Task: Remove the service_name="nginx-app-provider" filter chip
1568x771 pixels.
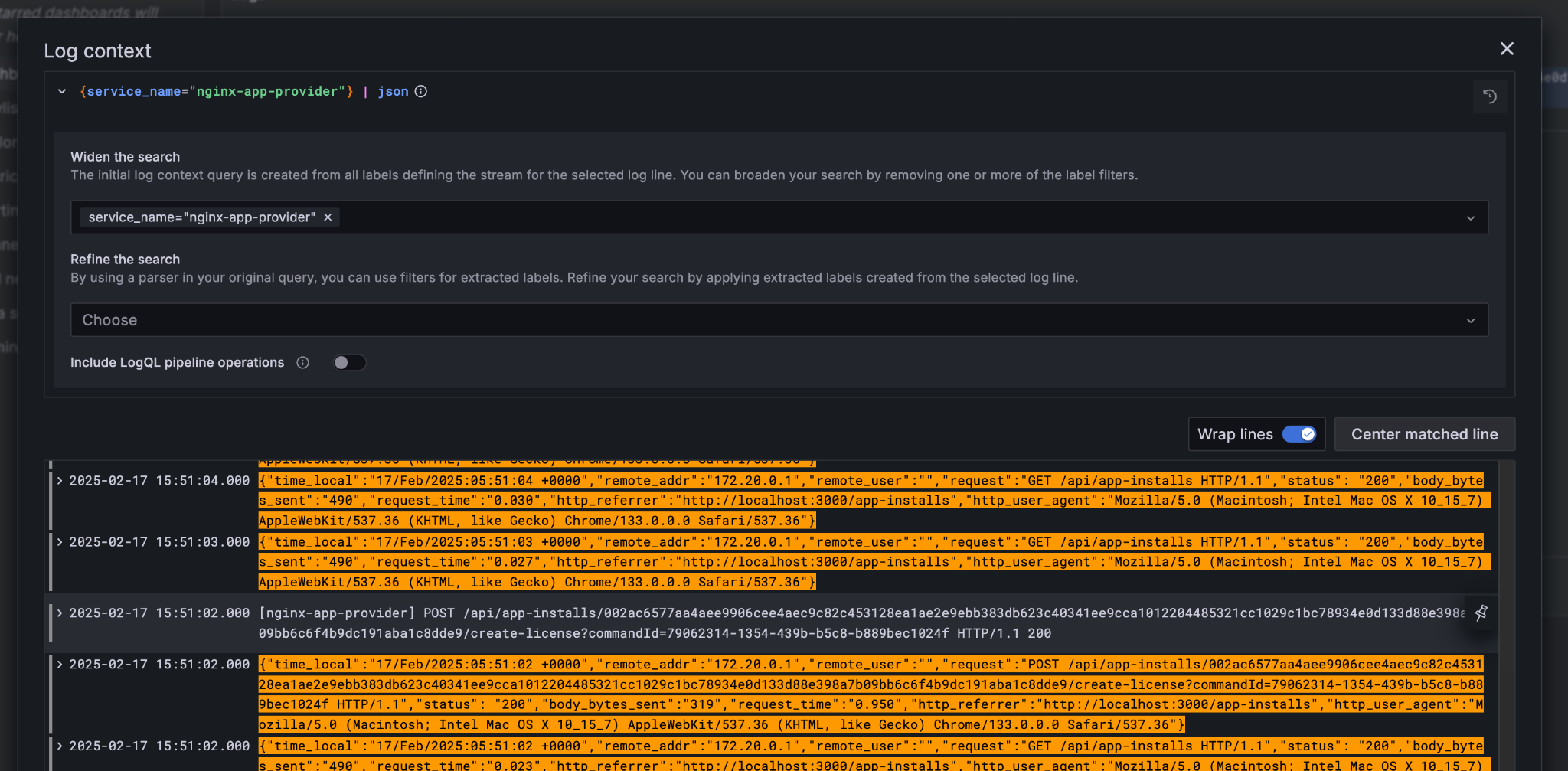Action: (327, 217)
